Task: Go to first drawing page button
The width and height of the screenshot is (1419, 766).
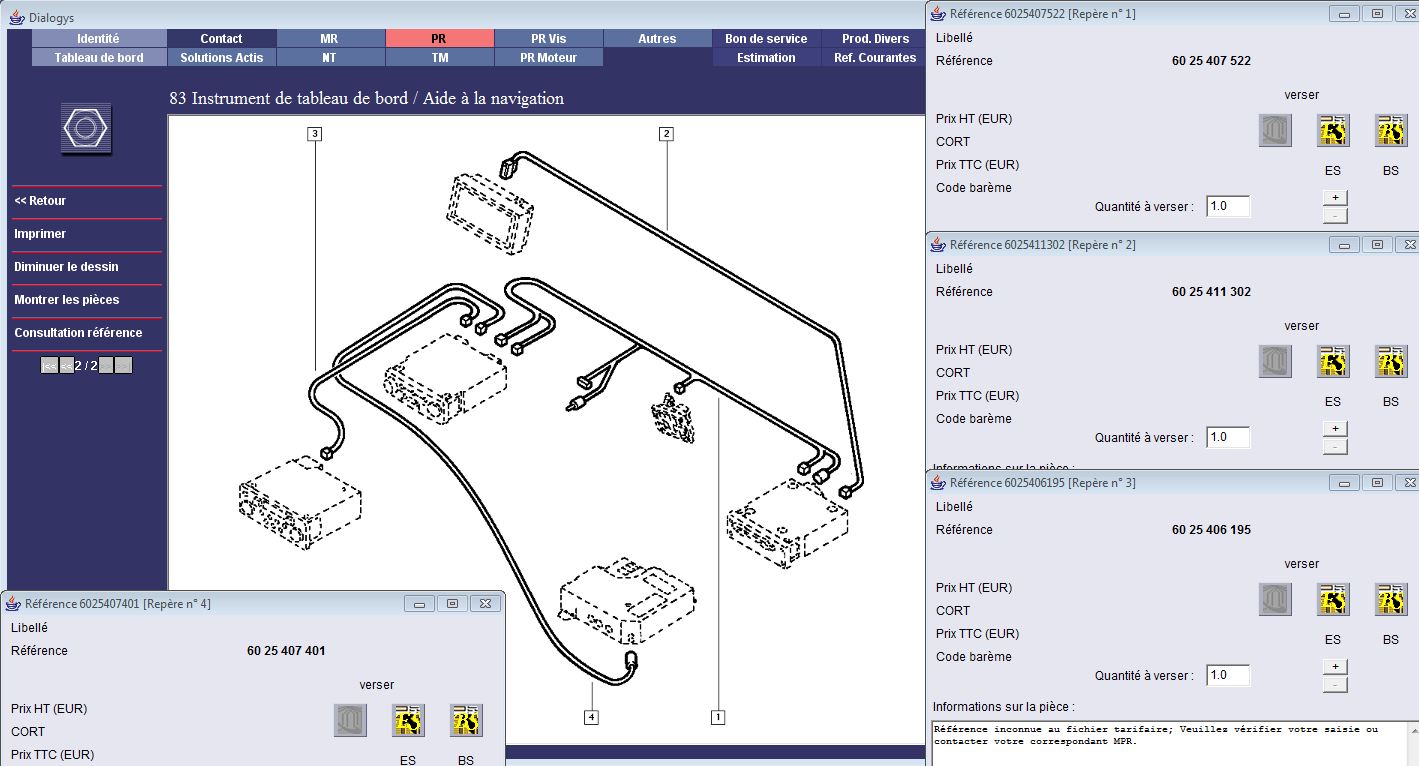Action: click(49, 365)
